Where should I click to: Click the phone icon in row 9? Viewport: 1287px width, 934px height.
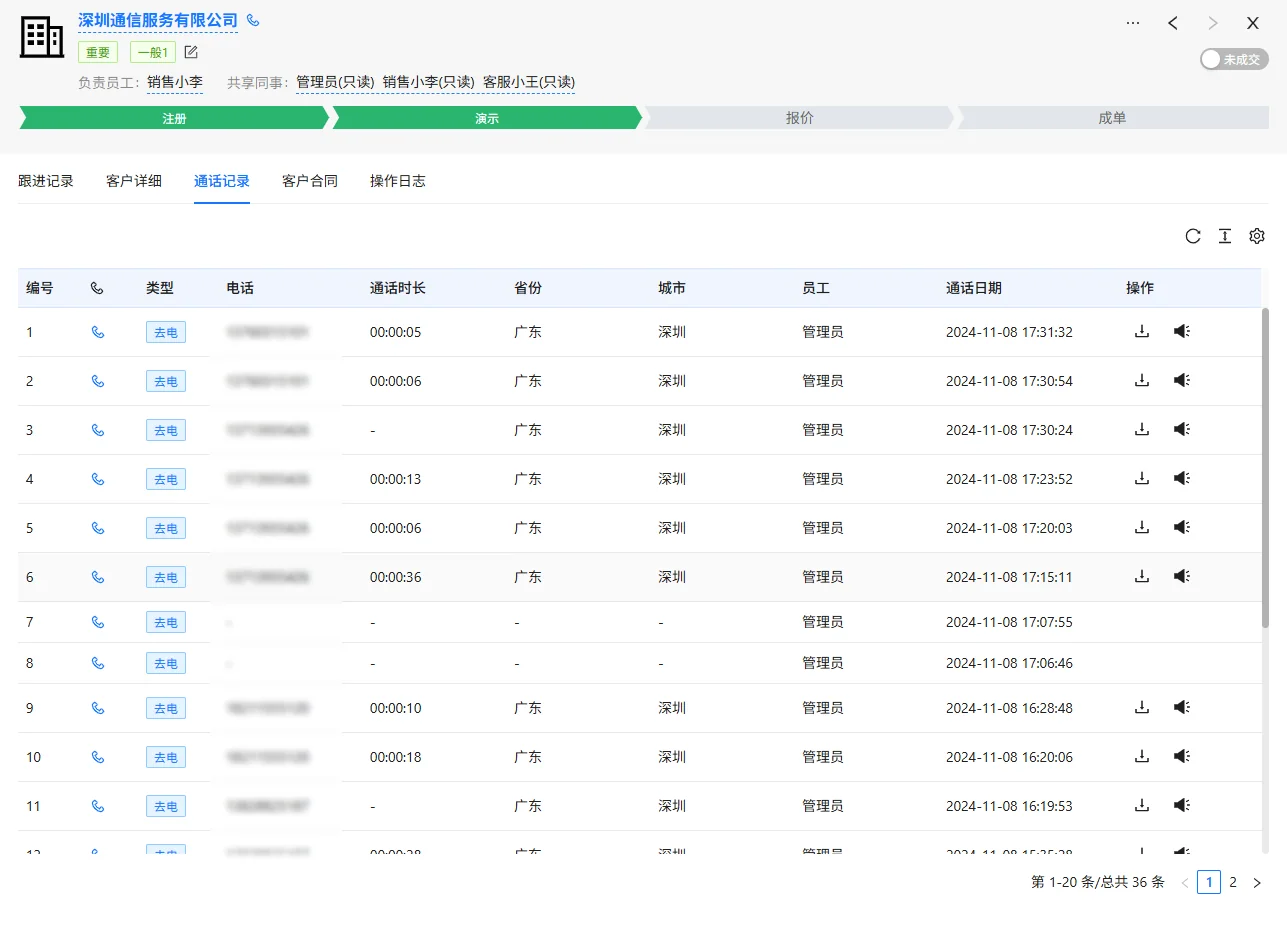pyautogui.click(x=97, y=708)
